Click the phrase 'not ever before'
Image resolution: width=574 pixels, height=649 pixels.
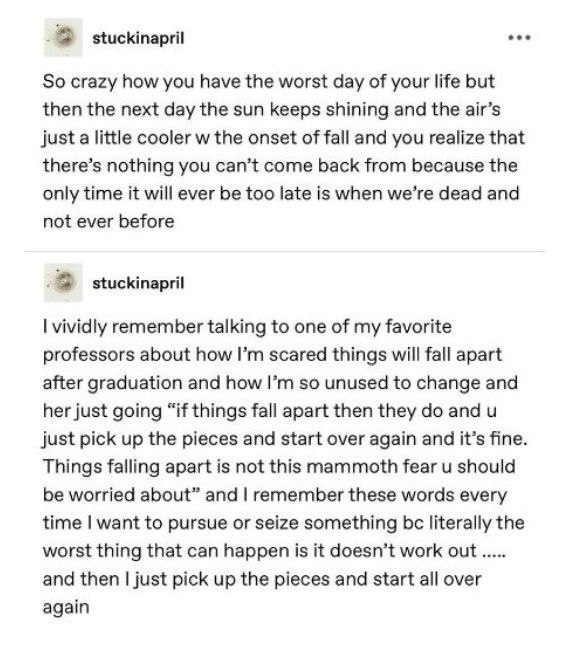pyautogui.click(x=108, y=221)
